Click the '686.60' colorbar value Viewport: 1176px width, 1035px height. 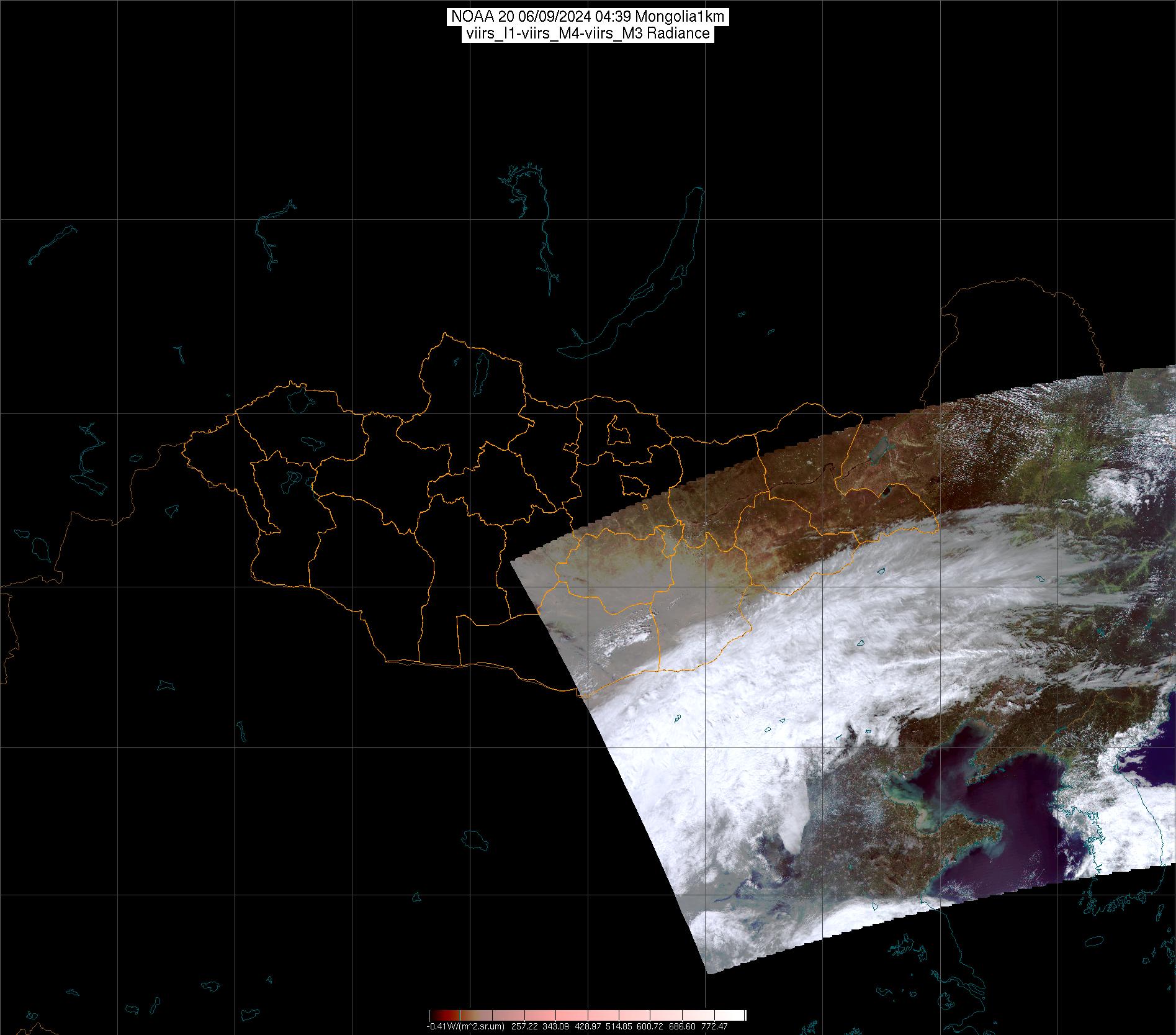point(682,1026)
